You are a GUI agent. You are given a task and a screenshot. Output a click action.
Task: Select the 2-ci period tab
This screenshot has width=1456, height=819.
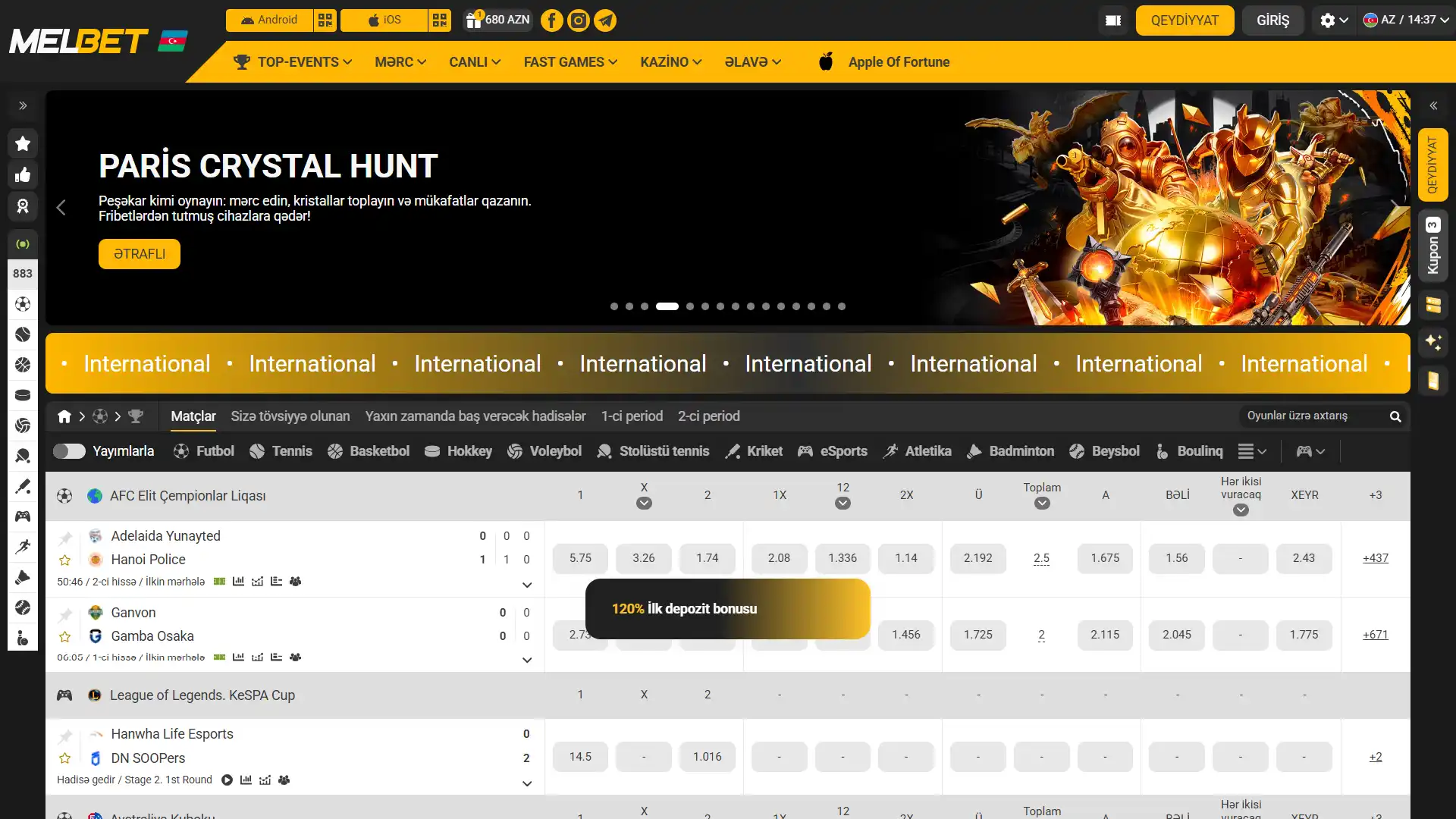(x=709, y=416)
